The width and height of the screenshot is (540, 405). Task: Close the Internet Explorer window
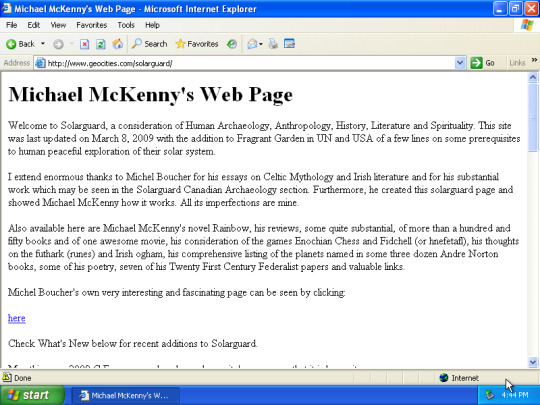click(x=531, y=9)
